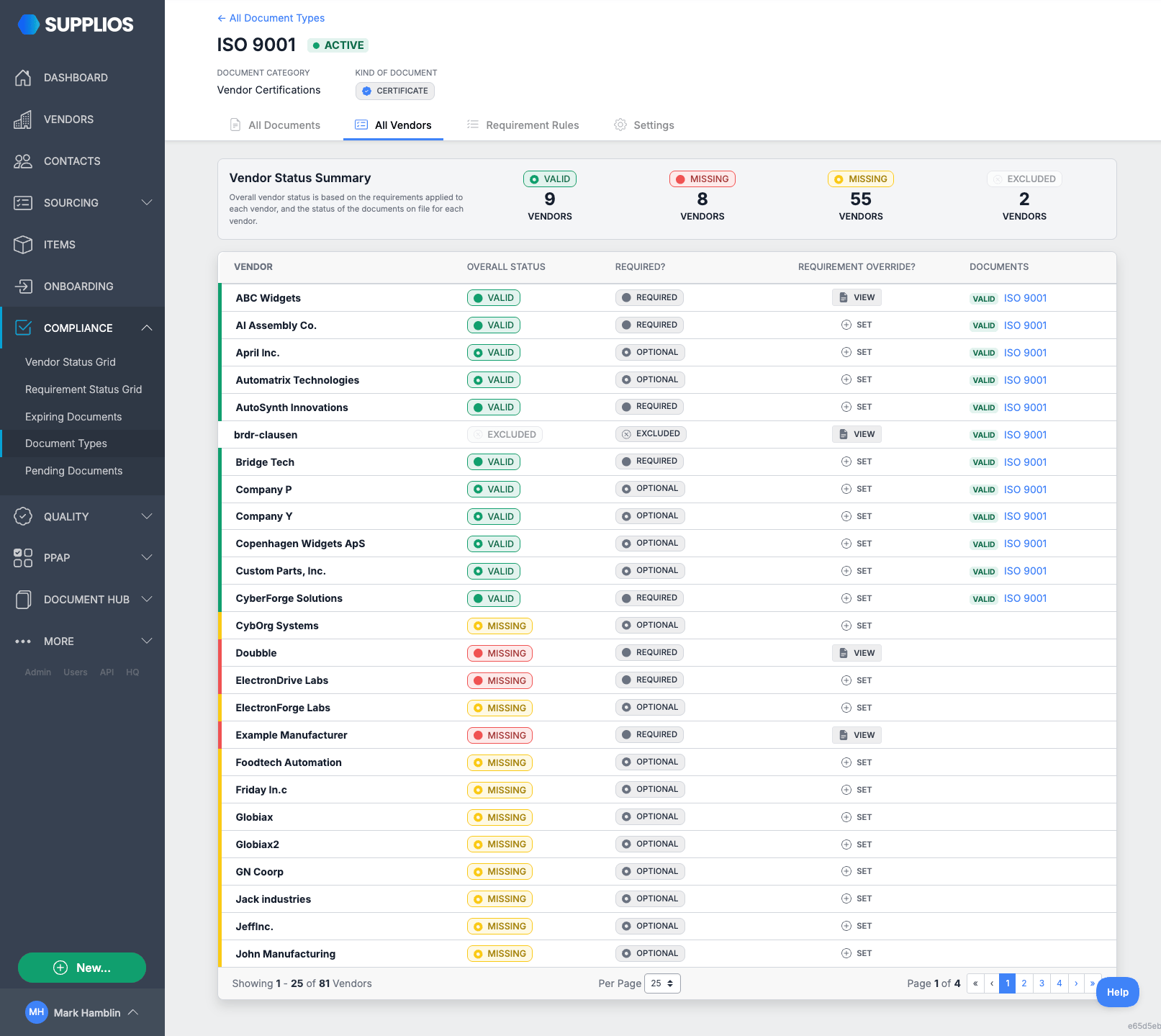
Task: Collapse the Compliance section chevron
Action: coord(147,328)
